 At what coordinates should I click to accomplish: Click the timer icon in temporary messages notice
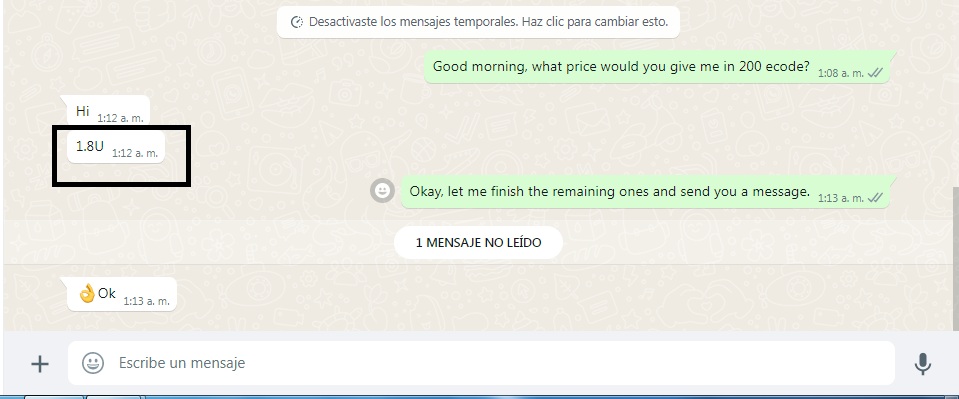(296, 22)
